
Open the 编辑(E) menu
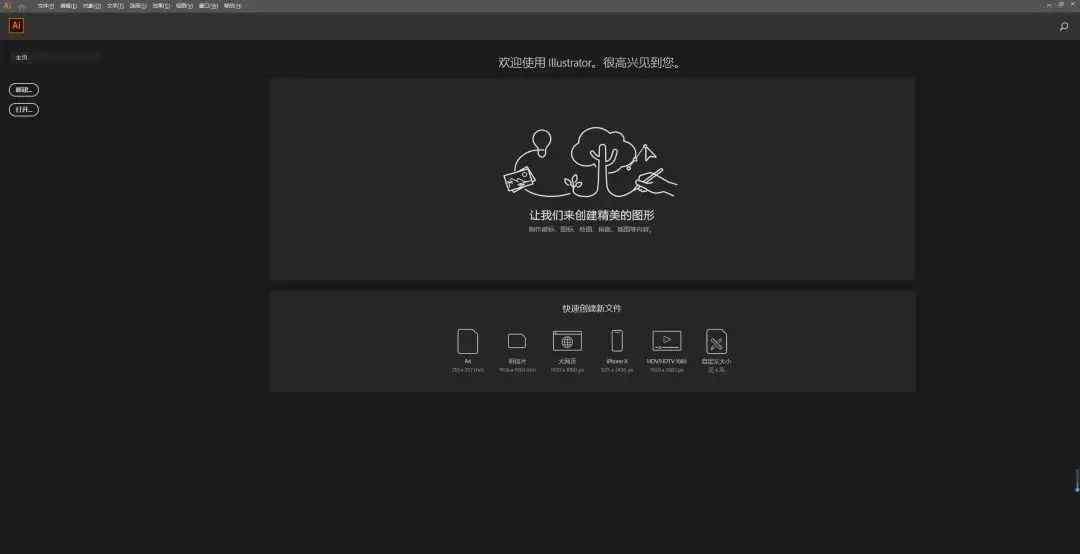[x=68, y=6]
